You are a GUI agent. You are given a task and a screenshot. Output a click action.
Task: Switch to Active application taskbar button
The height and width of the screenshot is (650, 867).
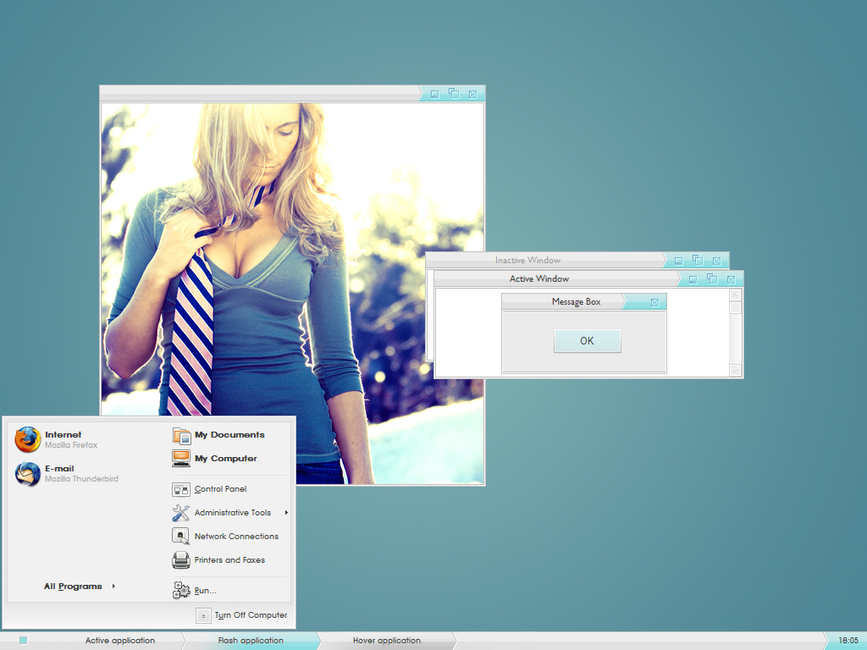pos(120,641)
